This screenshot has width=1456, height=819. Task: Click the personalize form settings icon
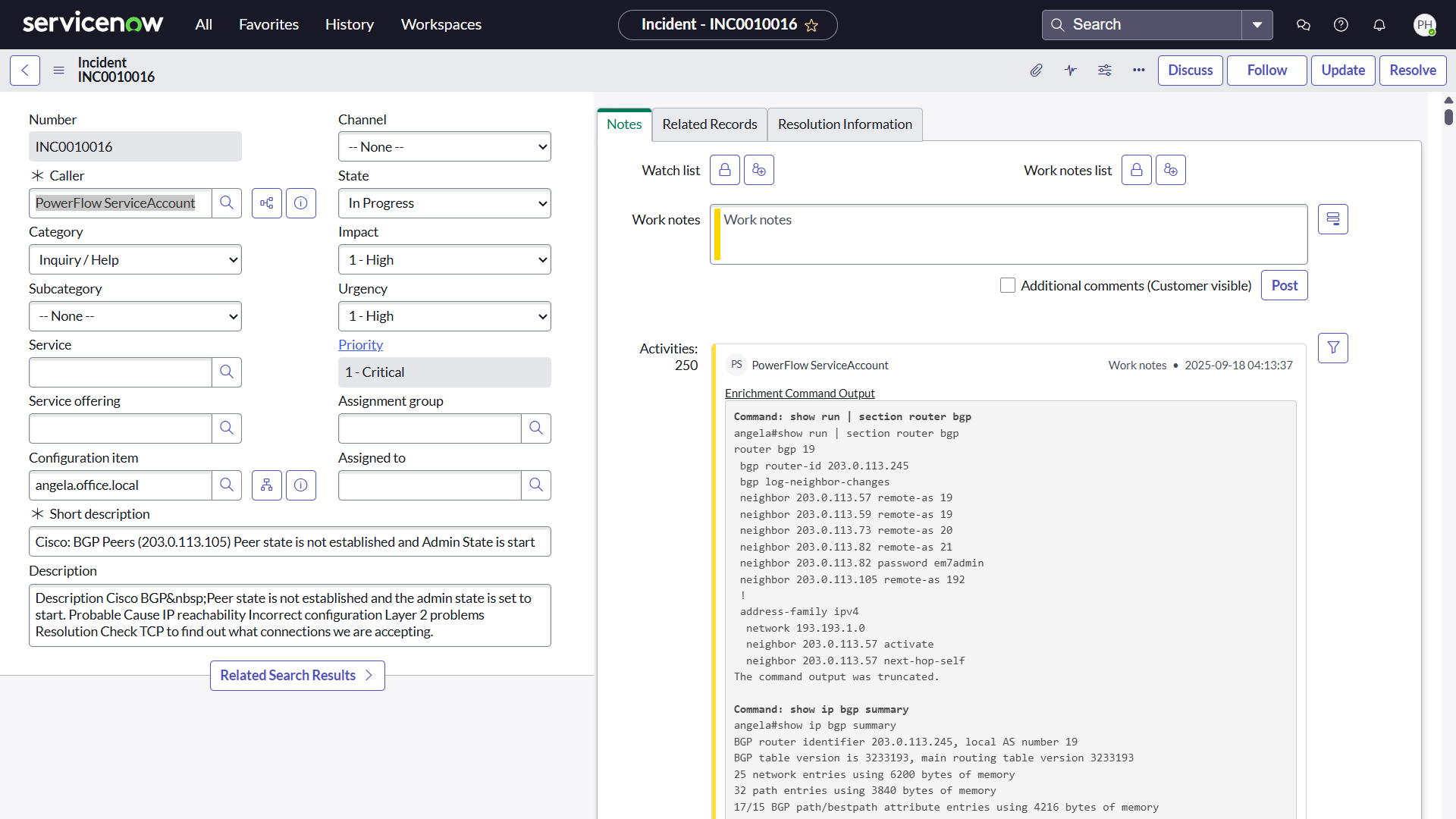coord(1105,71)
